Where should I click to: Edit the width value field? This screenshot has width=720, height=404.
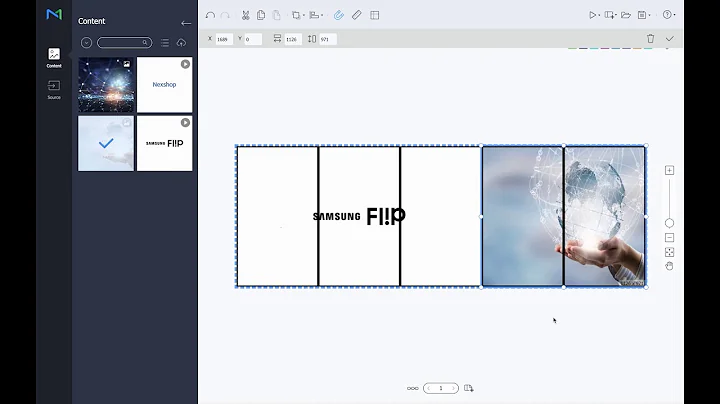coord(293,39)
